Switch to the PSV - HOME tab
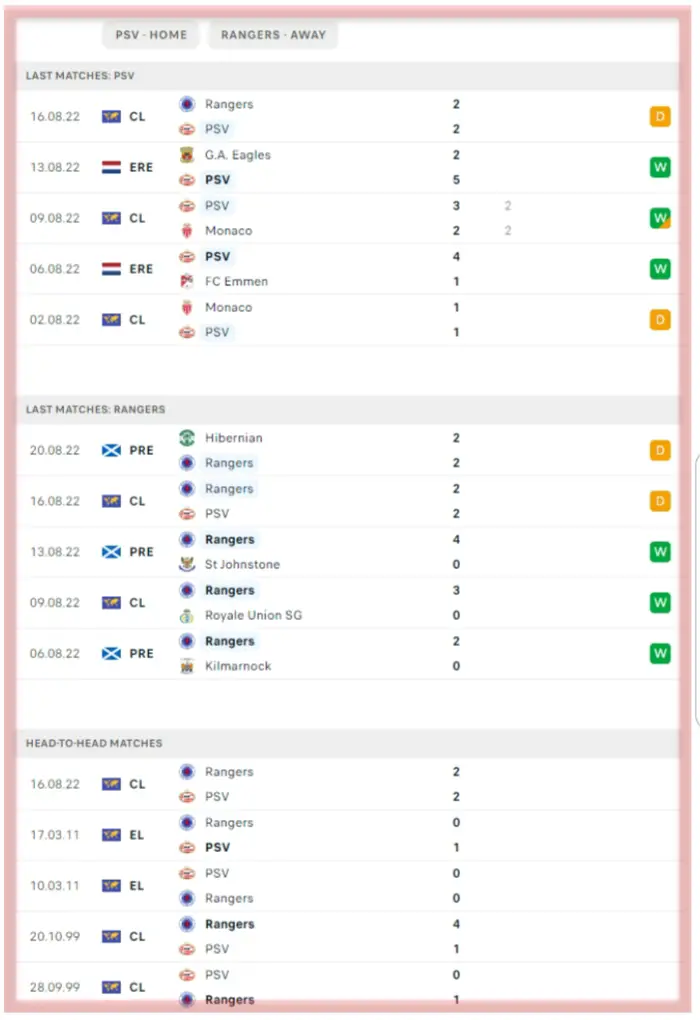 pyautogui.click(x=151, y=34)
